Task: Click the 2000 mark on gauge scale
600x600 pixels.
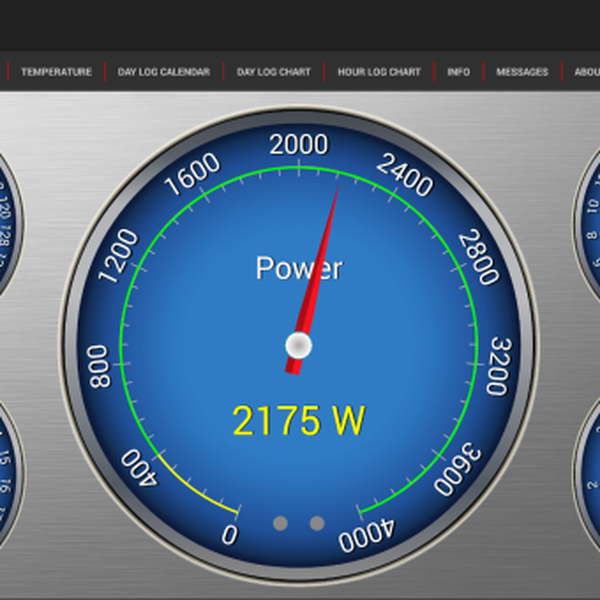Action: coord(298,146)
